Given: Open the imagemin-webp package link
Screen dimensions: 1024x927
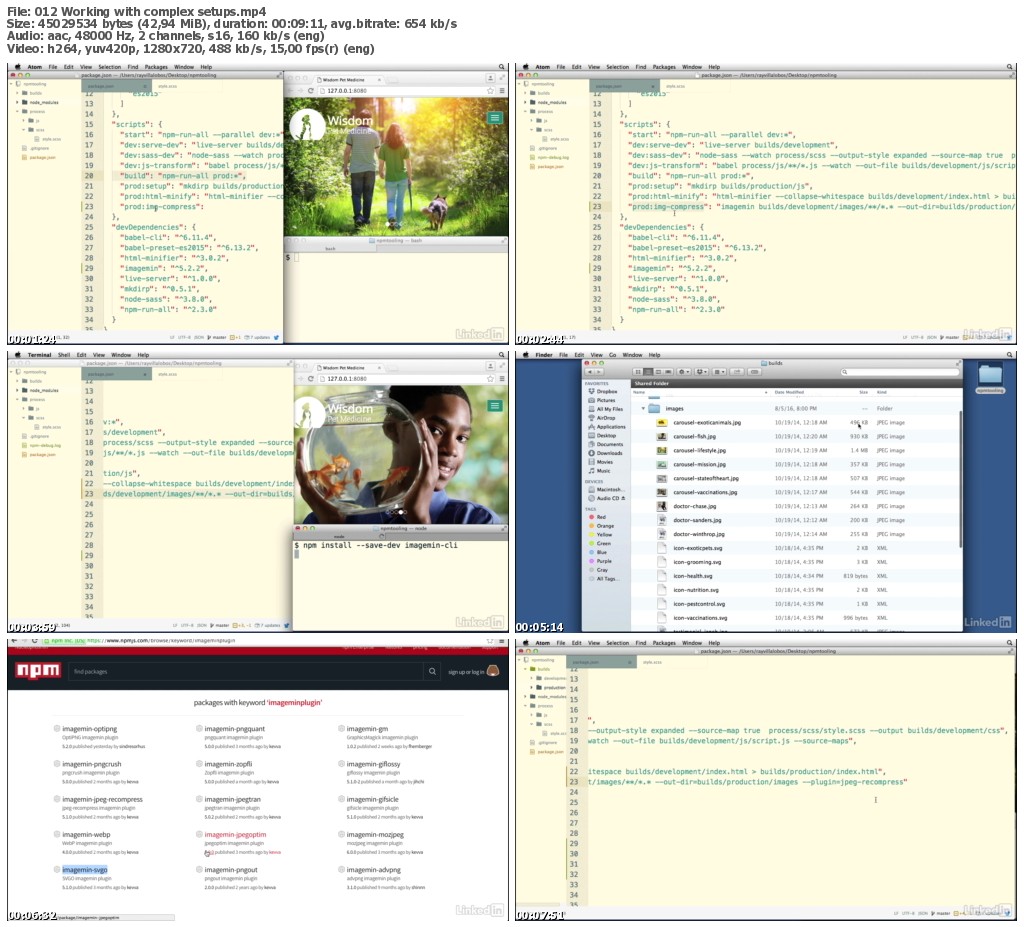Looking at the screenshot, I should click(86, 834).
